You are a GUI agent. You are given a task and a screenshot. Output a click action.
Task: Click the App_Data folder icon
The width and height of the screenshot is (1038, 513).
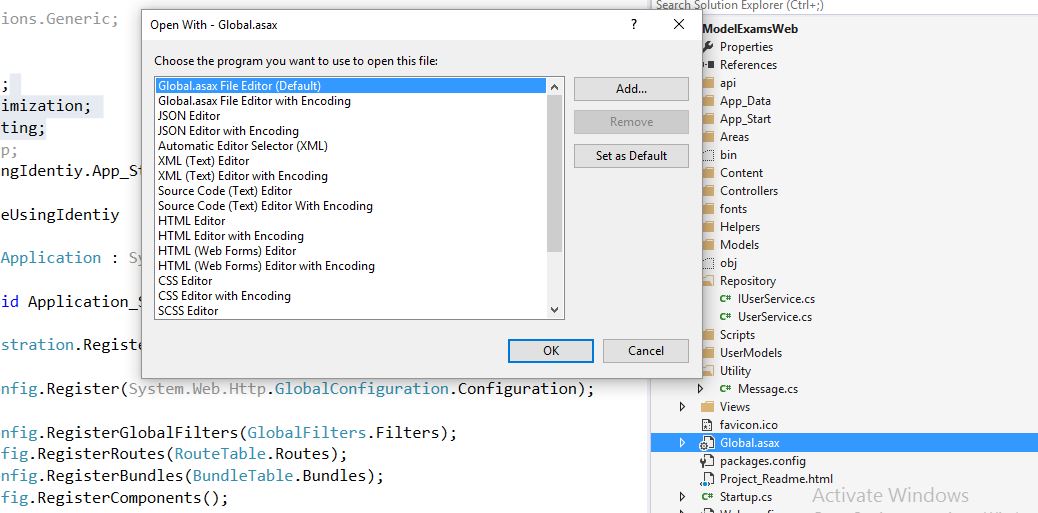tap(708, 101)
